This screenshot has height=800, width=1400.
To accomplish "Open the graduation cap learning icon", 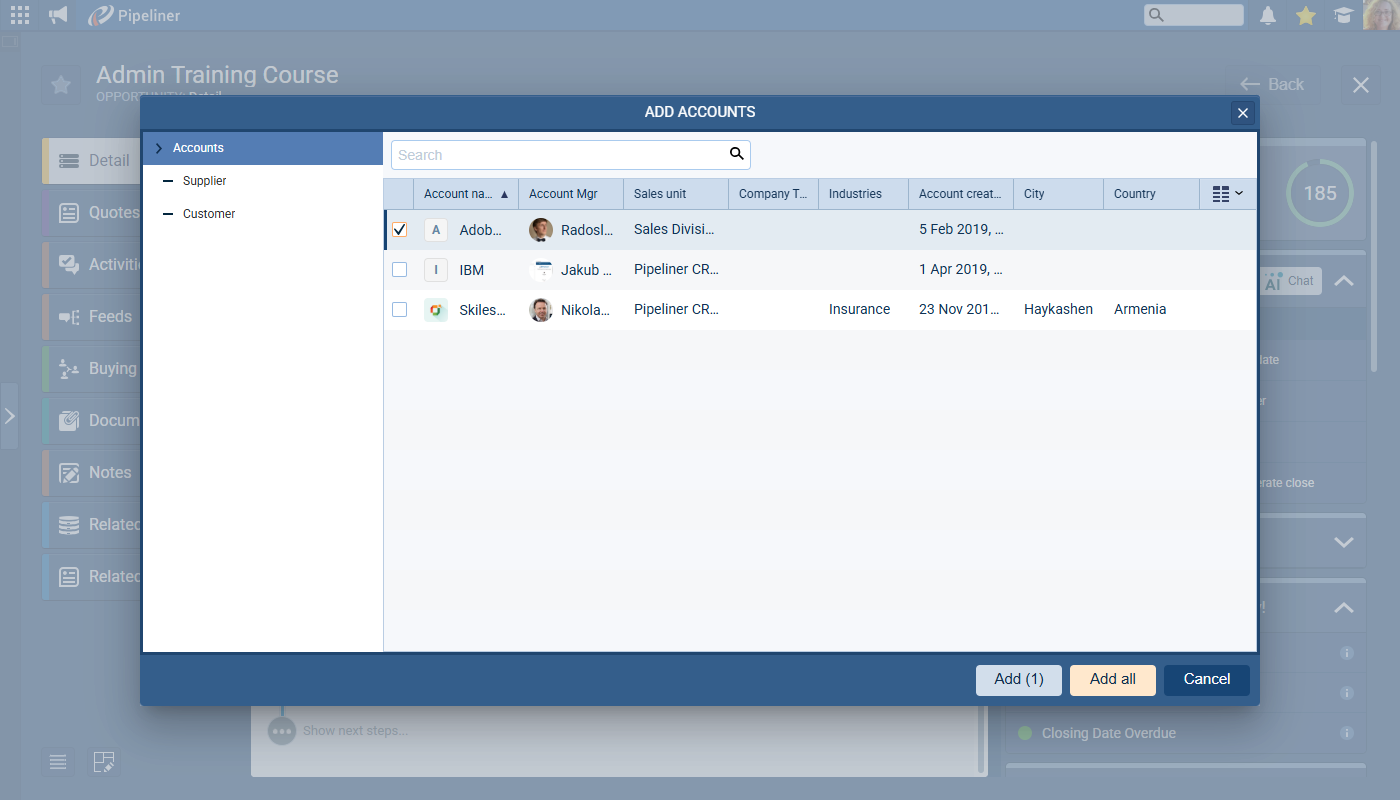I will pos(1343,15).
